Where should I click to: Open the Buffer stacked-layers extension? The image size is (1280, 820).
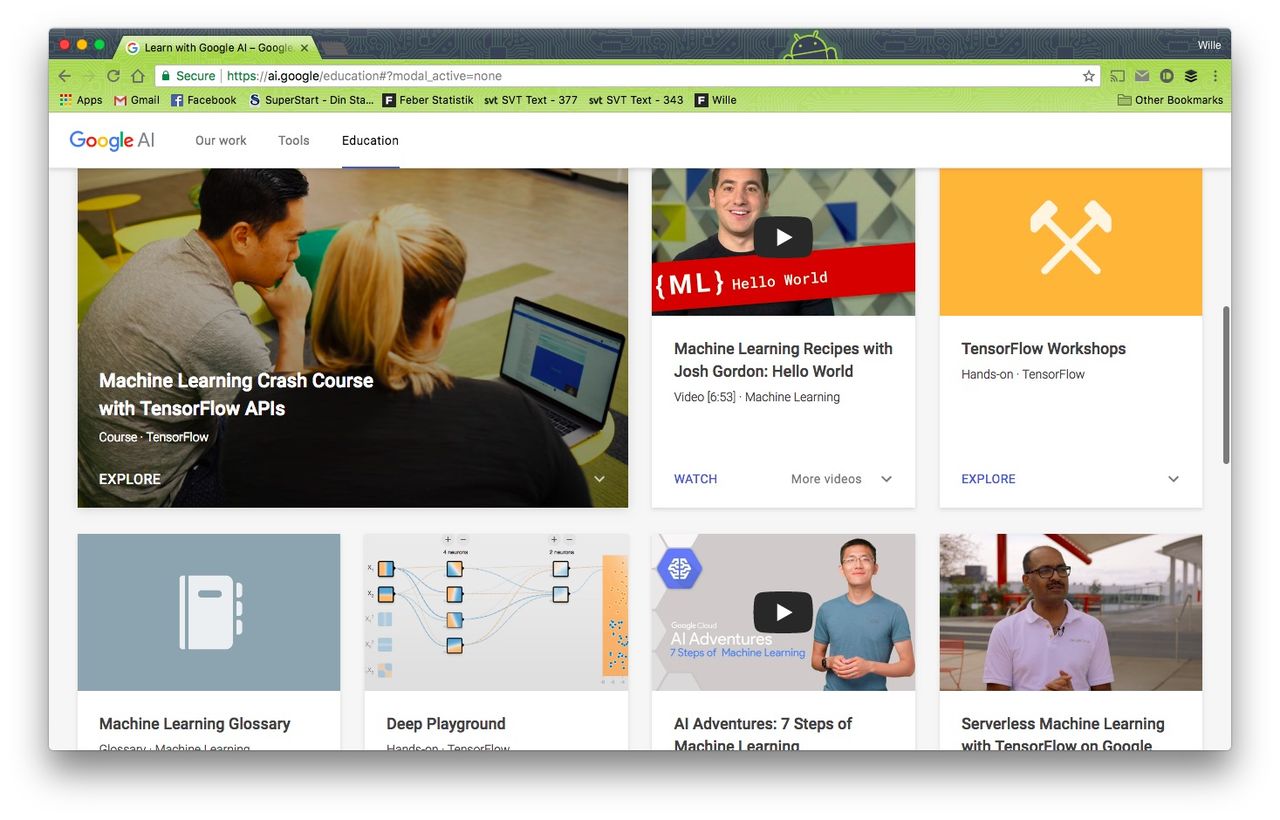1191,76
